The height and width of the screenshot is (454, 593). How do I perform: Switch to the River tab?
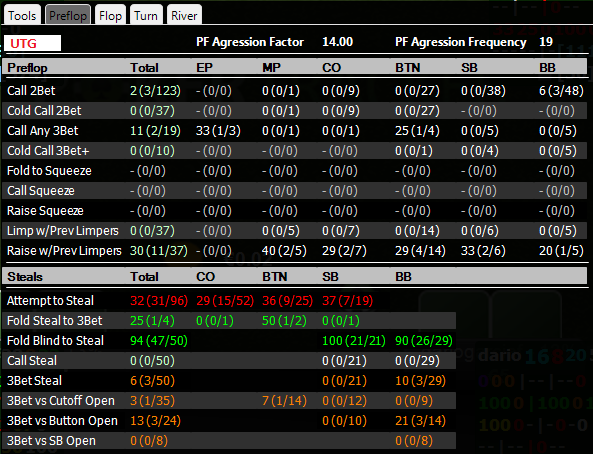coord(184,16)
